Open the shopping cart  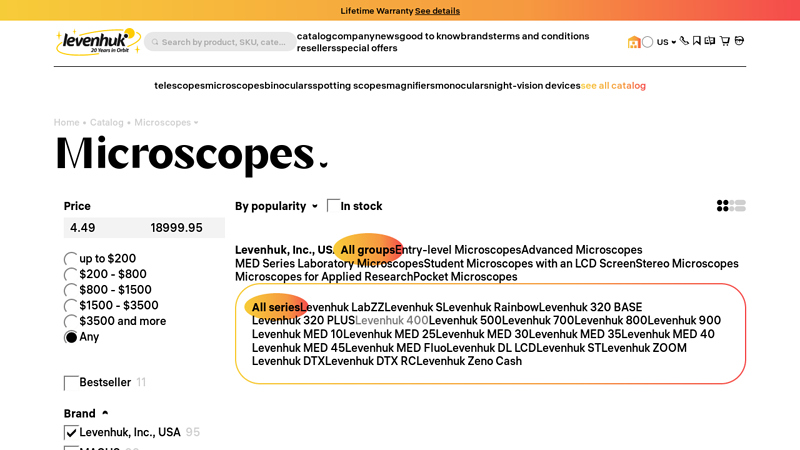[x=724, y=41]
